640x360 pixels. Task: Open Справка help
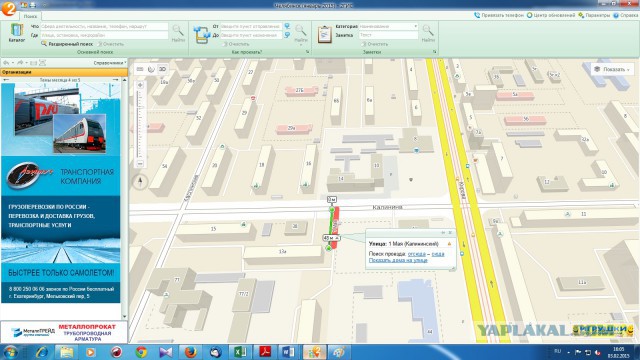coord(625,15)
